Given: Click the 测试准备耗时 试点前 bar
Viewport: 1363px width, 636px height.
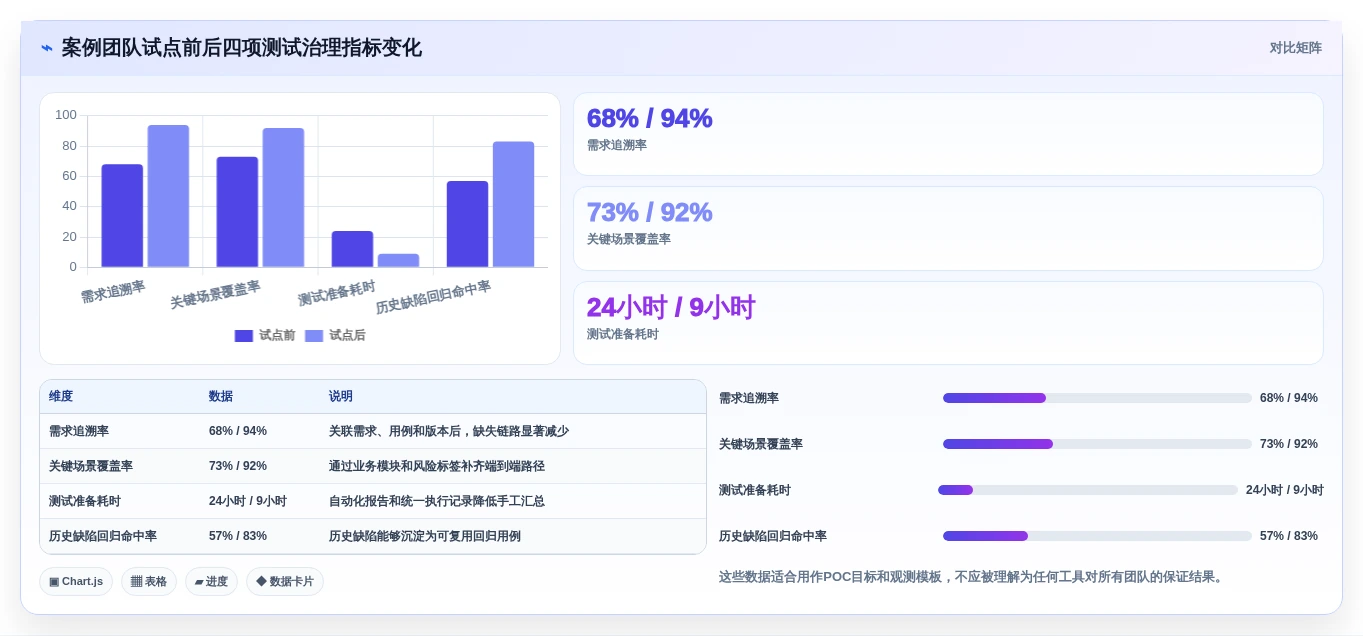Looking at the screenshot, I should click(x=352, y=249).
